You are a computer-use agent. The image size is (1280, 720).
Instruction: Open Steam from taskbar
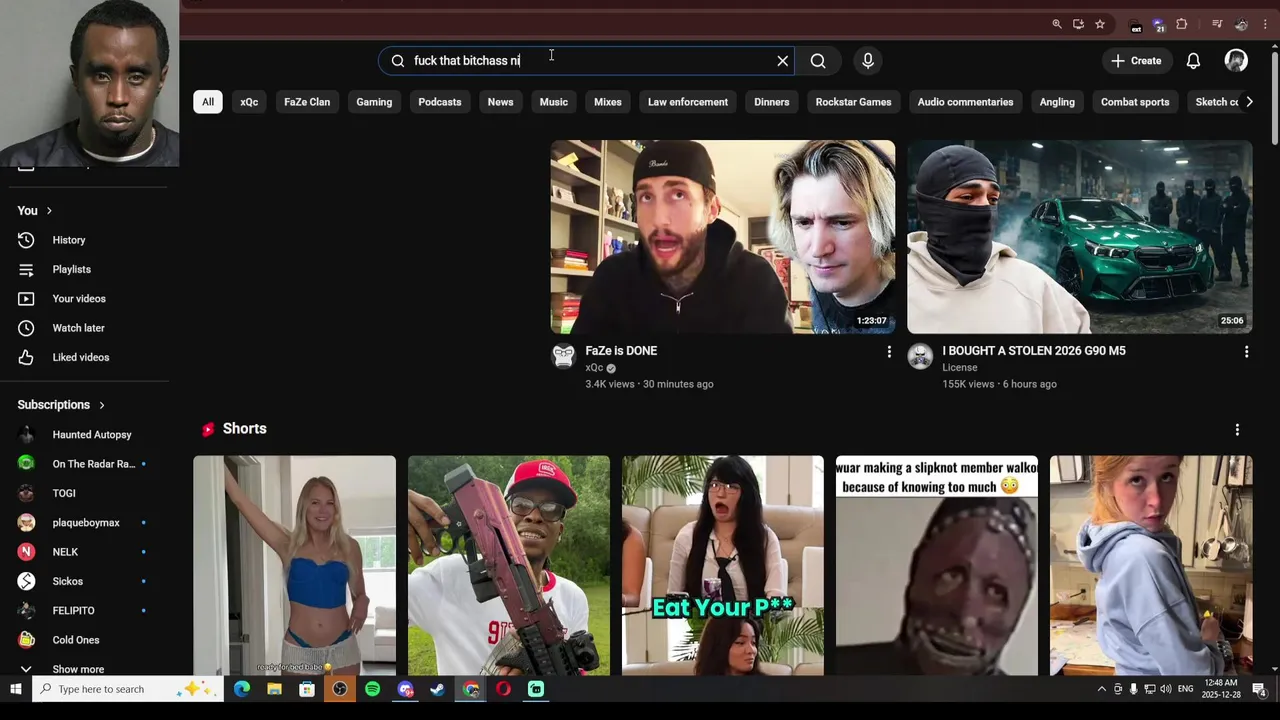[438, 689]
